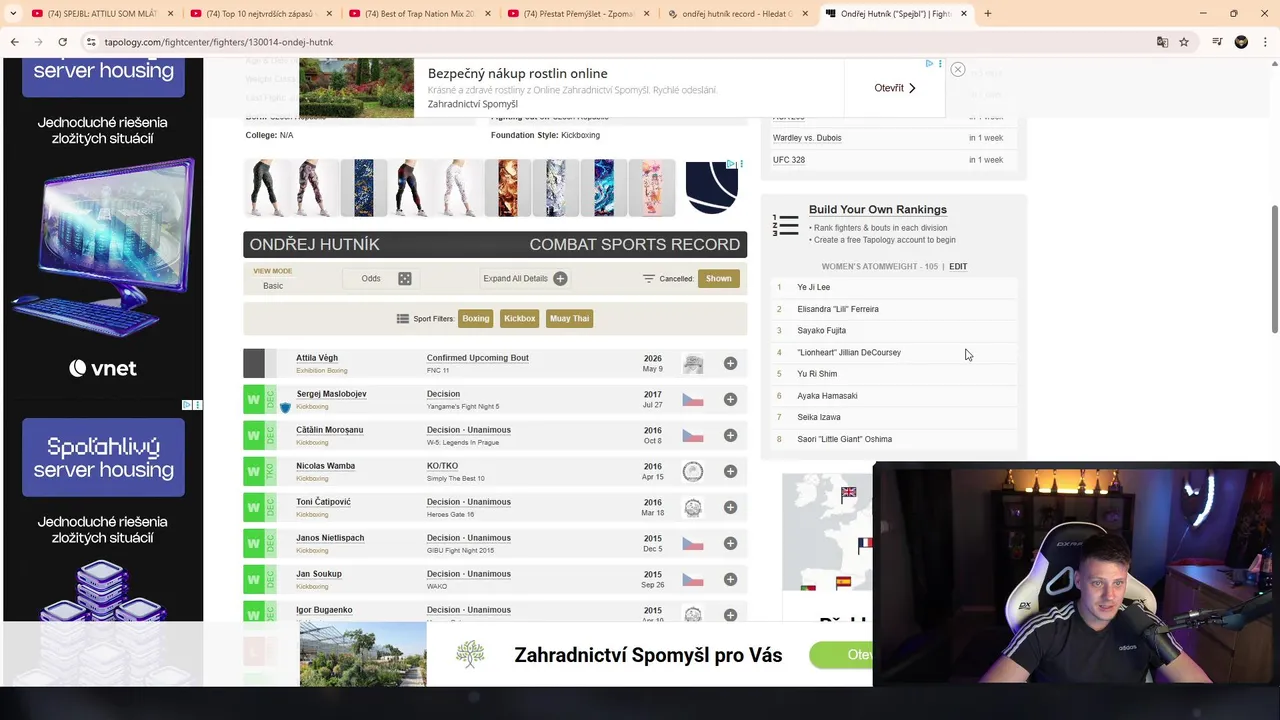Close the top banner ad
This screenshot has width=1280, height=720.
coord(957,69)
